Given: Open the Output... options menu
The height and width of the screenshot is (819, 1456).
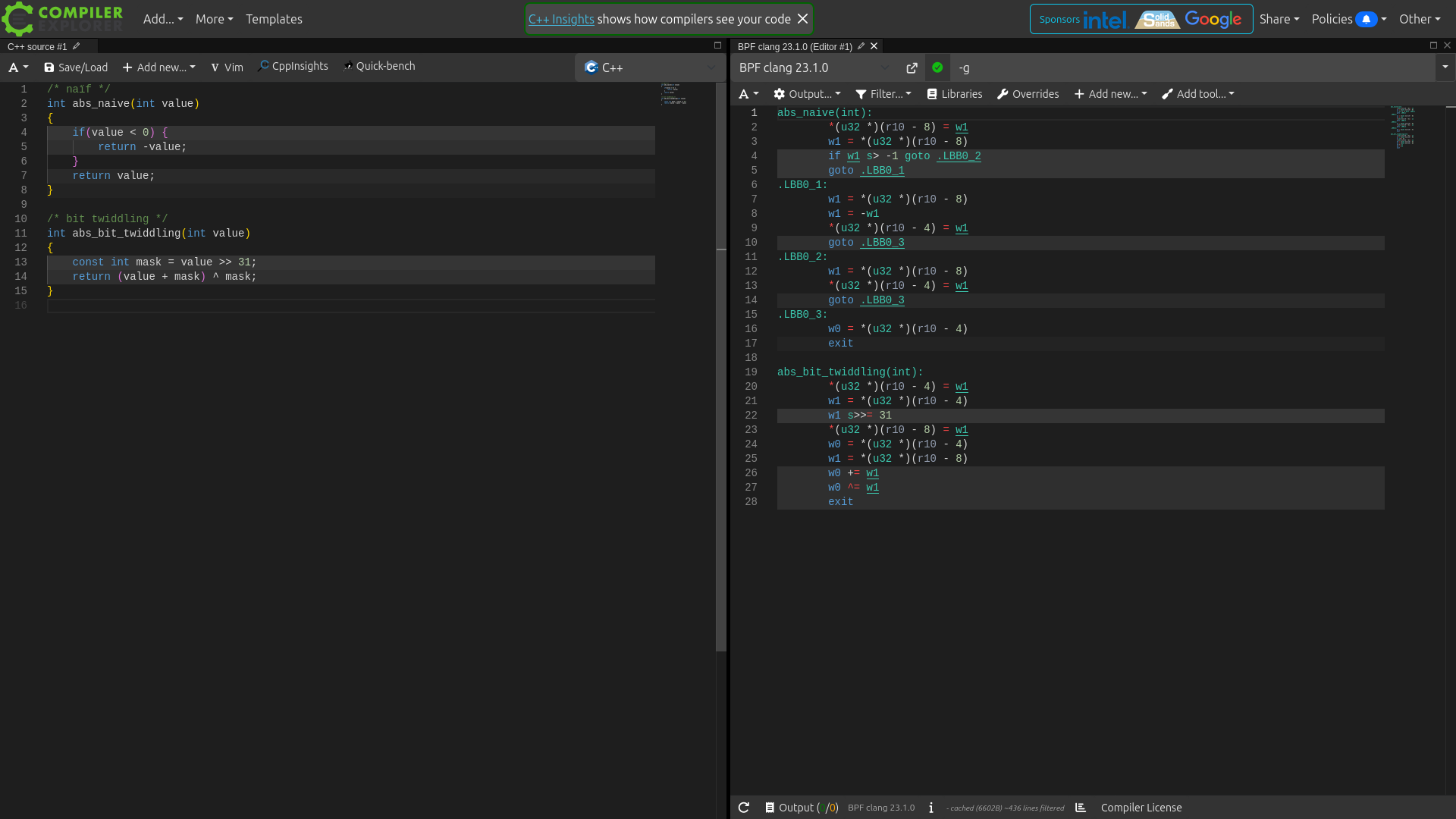Looking at the screenshot, I should click(x=807, y=94).
